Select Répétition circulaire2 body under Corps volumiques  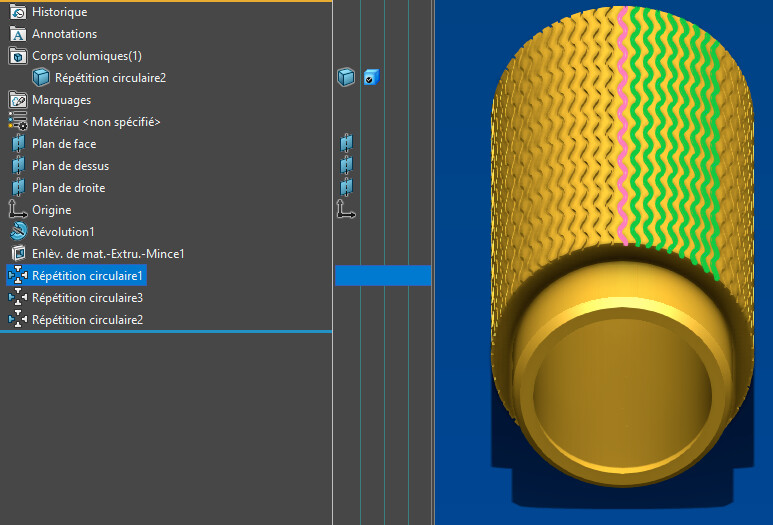click(110, 78)
